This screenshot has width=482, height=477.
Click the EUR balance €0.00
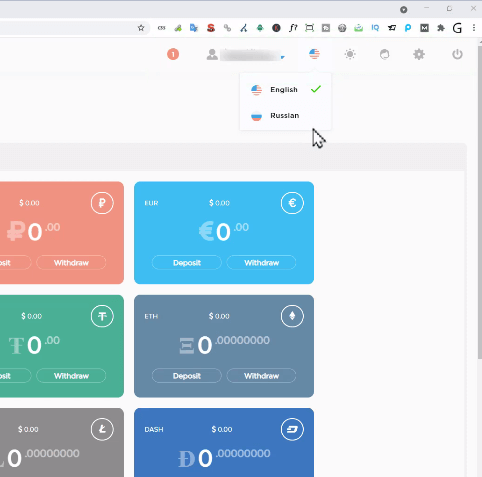pyautogui.click(x=224, y=232)
